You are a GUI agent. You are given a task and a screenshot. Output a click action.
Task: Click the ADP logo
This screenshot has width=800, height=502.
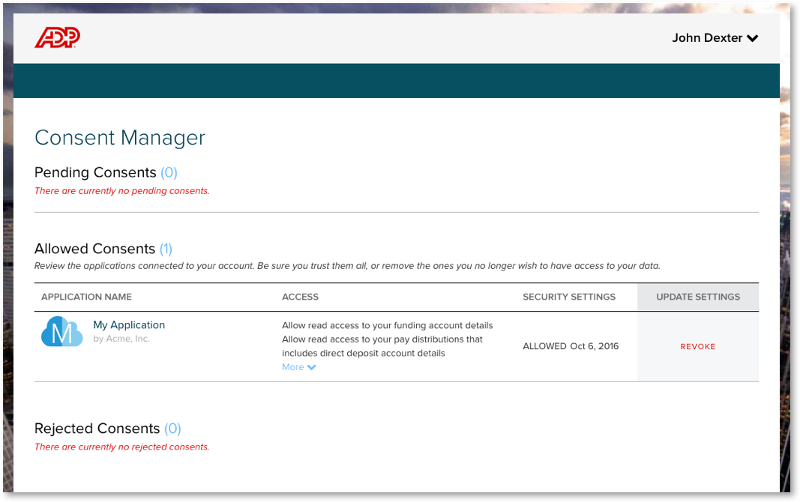point(57,38)
